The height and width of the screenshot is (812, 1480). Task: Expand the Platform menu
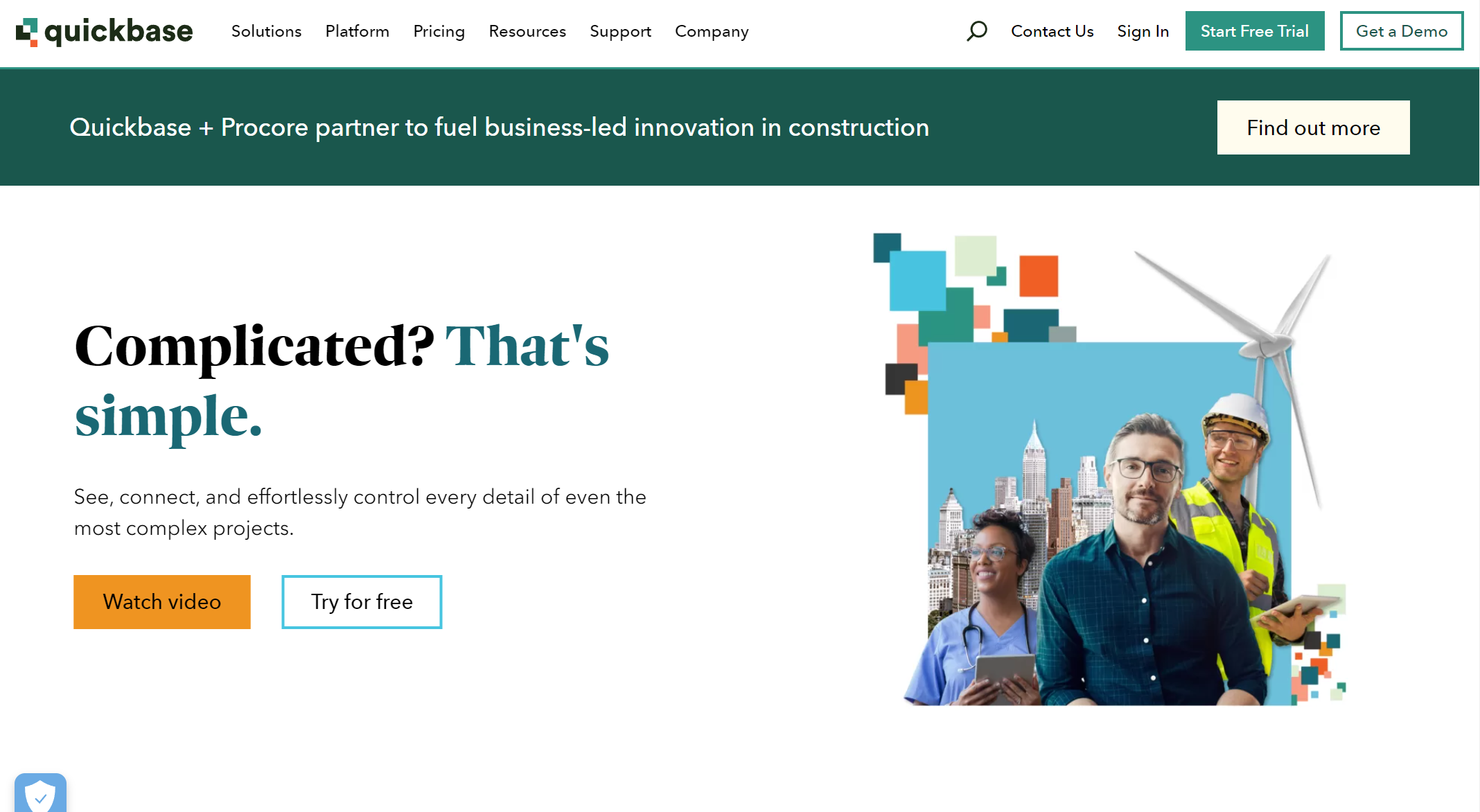click(357, 32)
